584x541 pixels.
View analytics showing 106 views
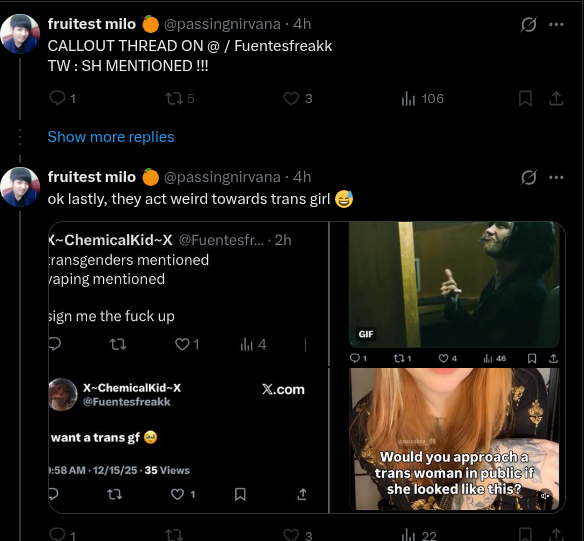click(x=422, y=99)
